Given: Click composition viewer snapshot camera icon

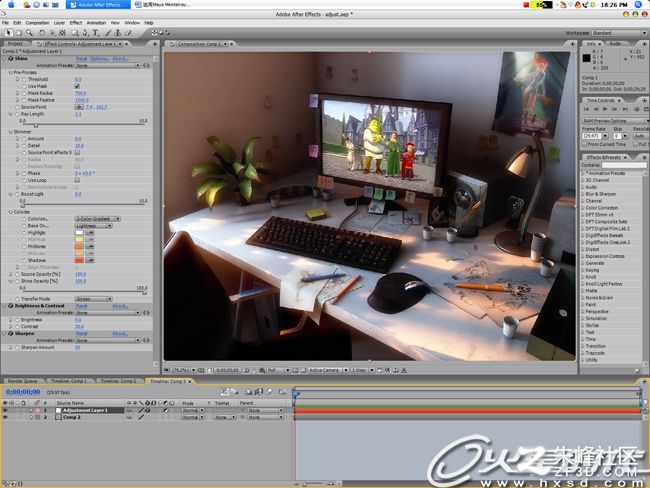Looking at the screenshot, I should tap(246, 370).
